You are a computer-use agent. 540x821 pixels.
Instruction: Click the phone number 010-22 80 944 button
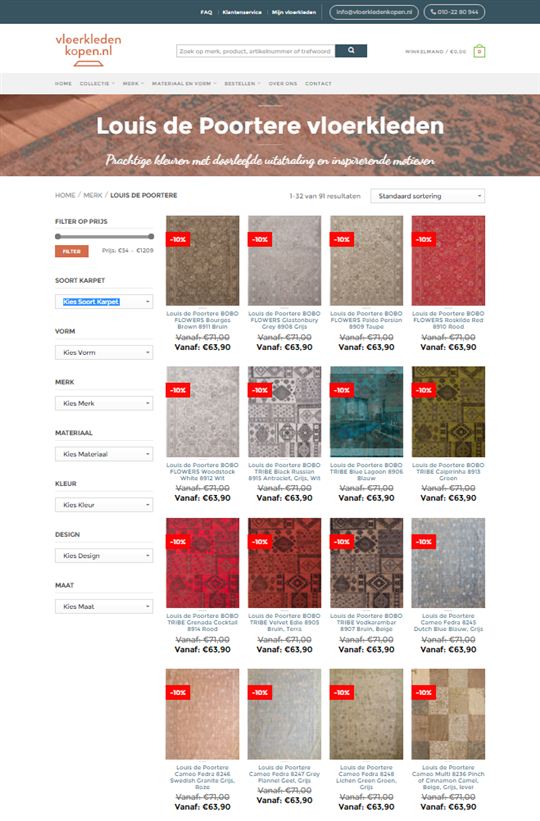click(454, 12)
